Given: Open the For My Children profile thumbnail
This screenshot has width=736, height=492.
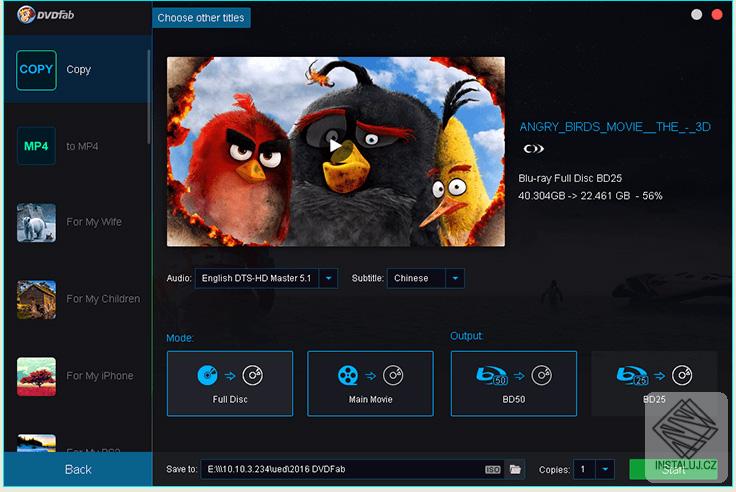Looking at the screenshot, I should click(36, 300).
